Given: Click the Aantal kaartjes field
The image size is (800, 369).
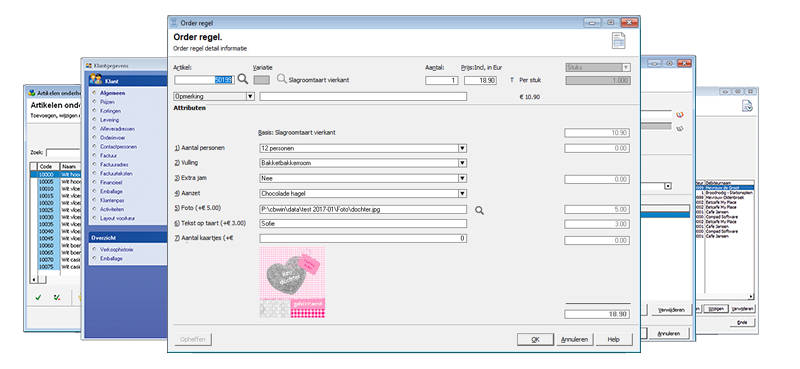Looking at the screenshot, I should [363, 238].
